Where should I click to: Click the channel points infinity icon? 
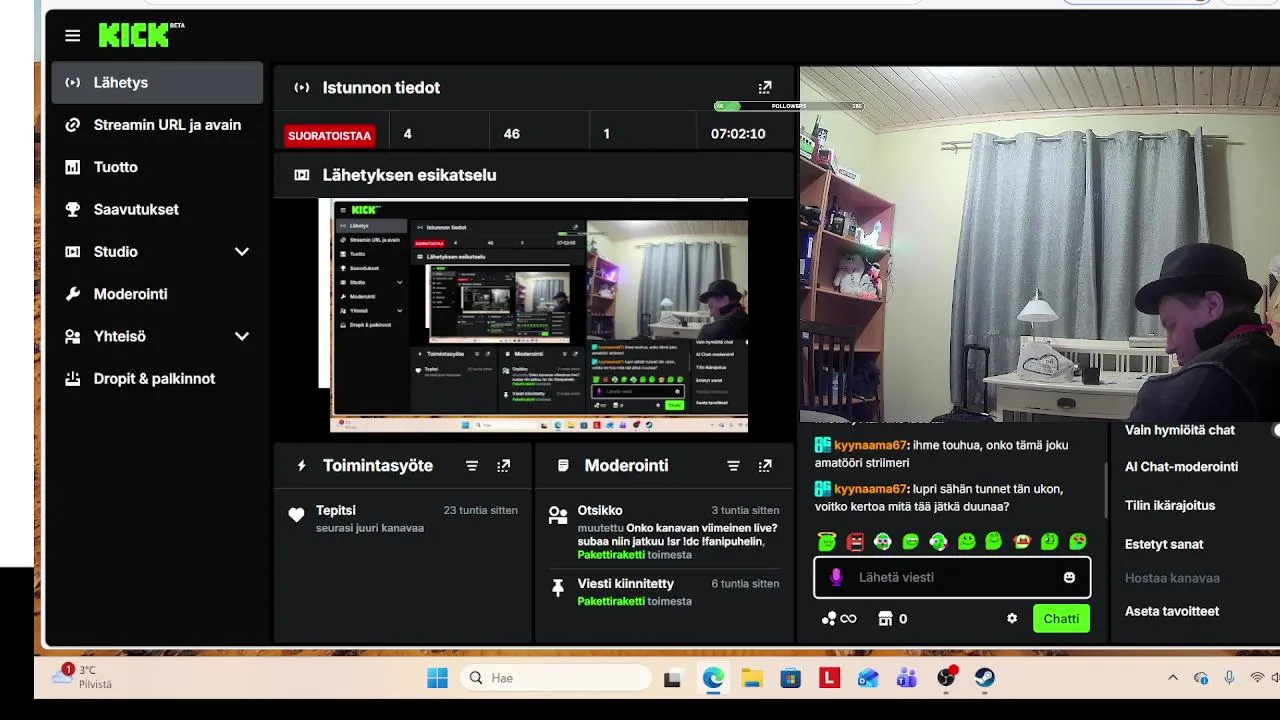pos(839,619)
